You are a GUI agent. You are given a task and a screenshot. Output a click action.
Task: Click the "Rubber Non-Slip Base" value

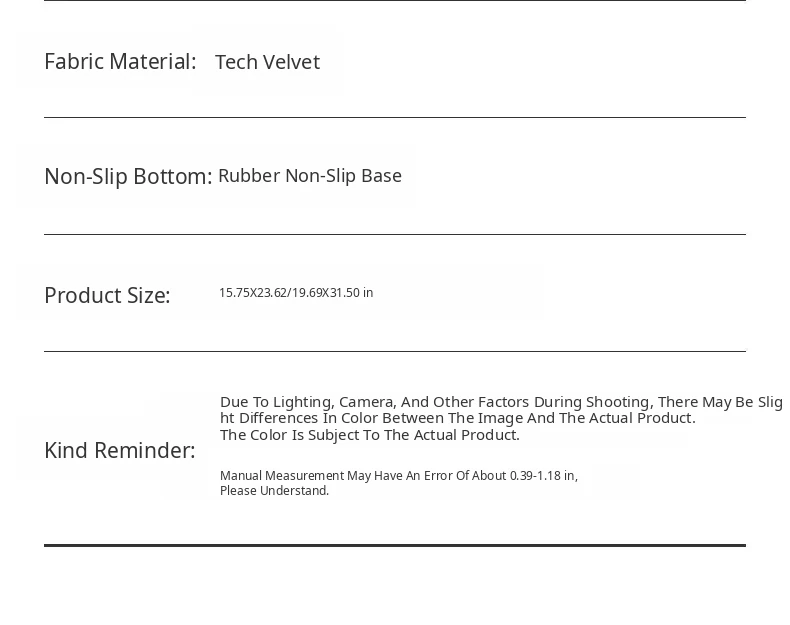[310, 176]
